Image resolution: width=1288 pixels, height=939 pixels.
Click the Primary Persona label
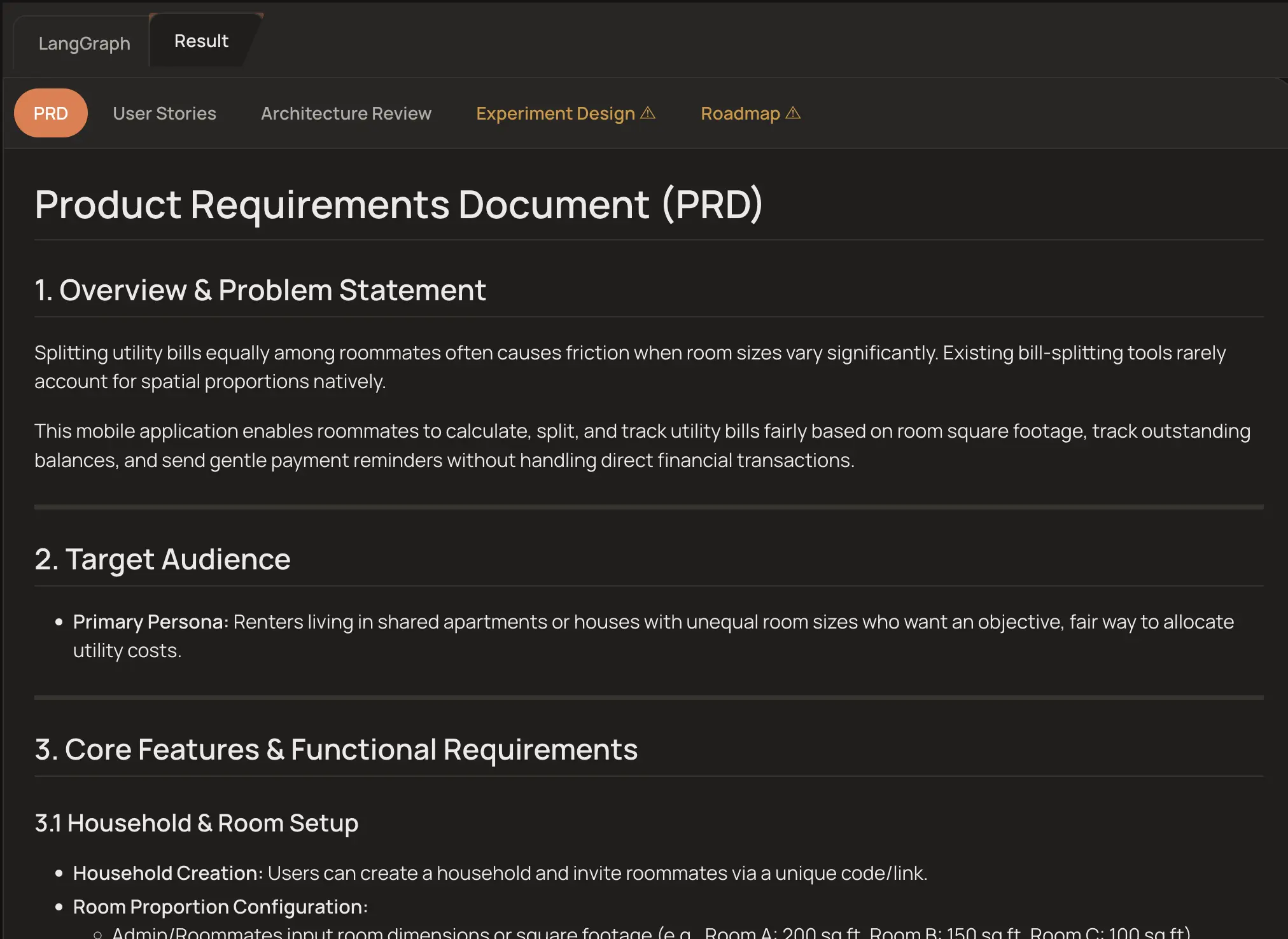tap(151, 622)
